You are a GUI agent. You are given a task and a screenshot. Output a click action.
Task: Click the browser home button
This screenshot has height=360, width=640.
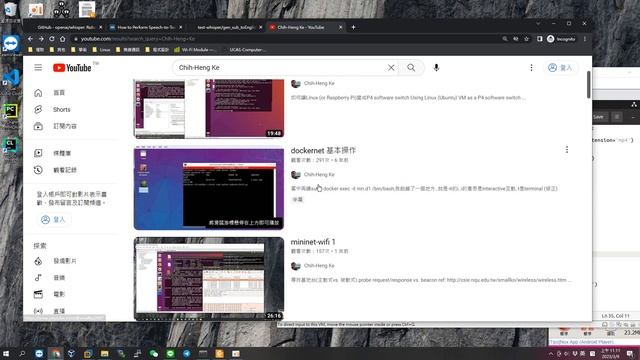click(62, 39)
